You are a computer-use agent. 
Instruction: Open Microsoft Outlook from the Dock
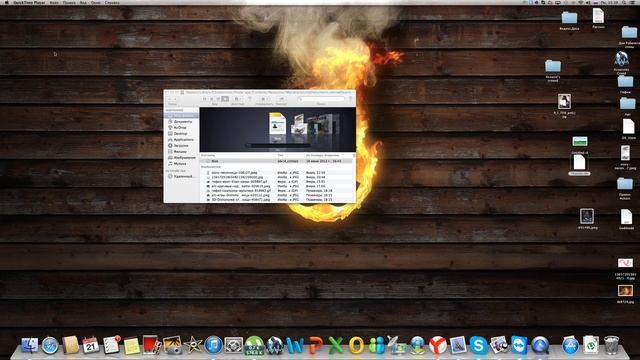coord(356,345)
